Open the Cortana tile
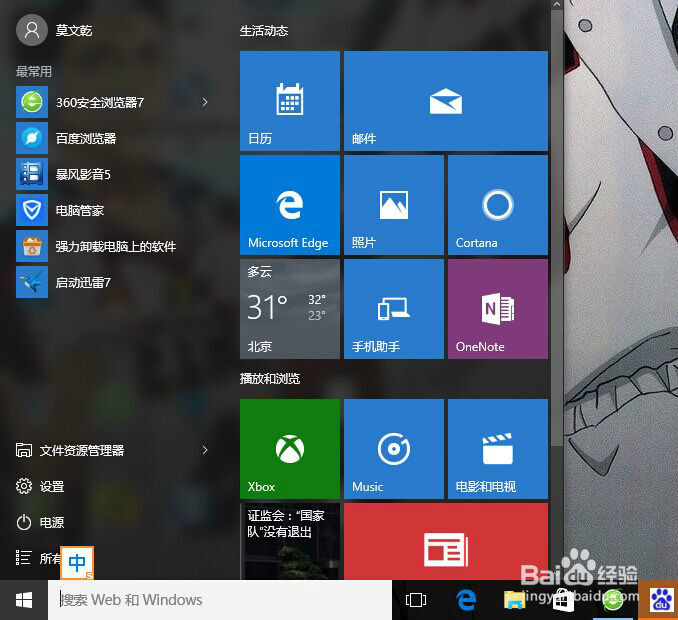This screenshot has width=678, height=620. click(x=498, y=205)
